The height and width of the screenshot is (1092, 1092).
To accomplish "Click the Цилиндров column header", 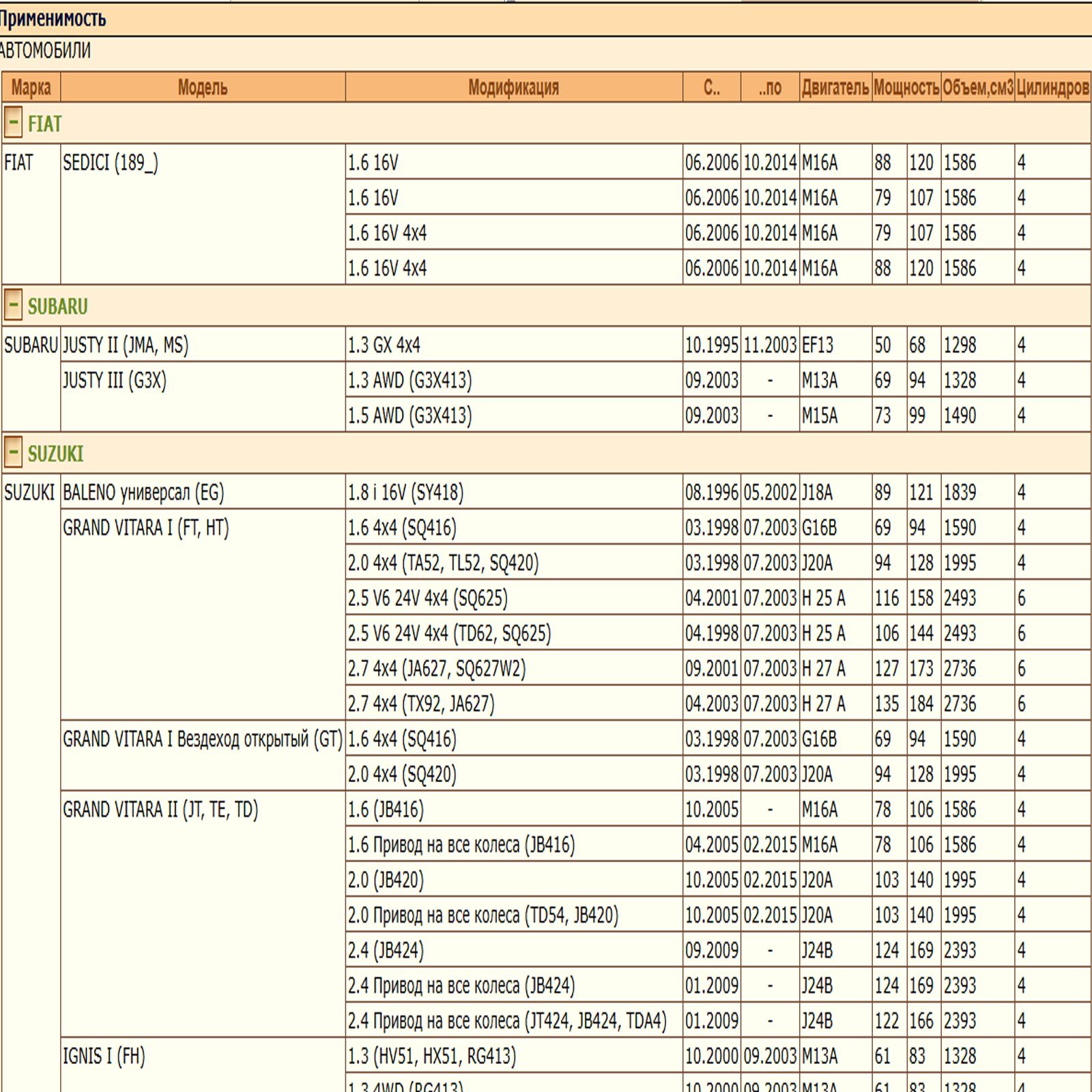I will (1052, 87).
